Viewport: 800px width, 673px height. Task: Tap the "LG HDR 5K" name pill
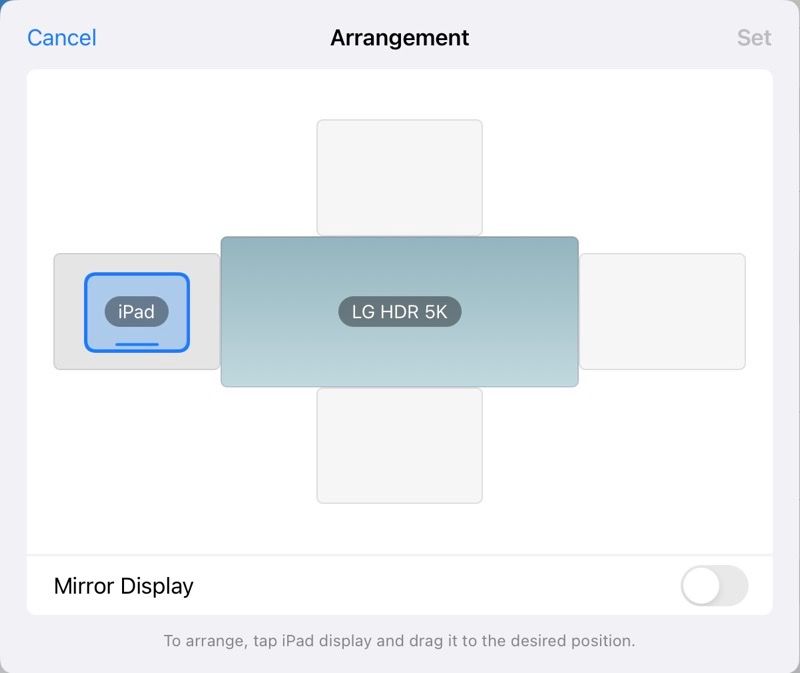point(400,312)
